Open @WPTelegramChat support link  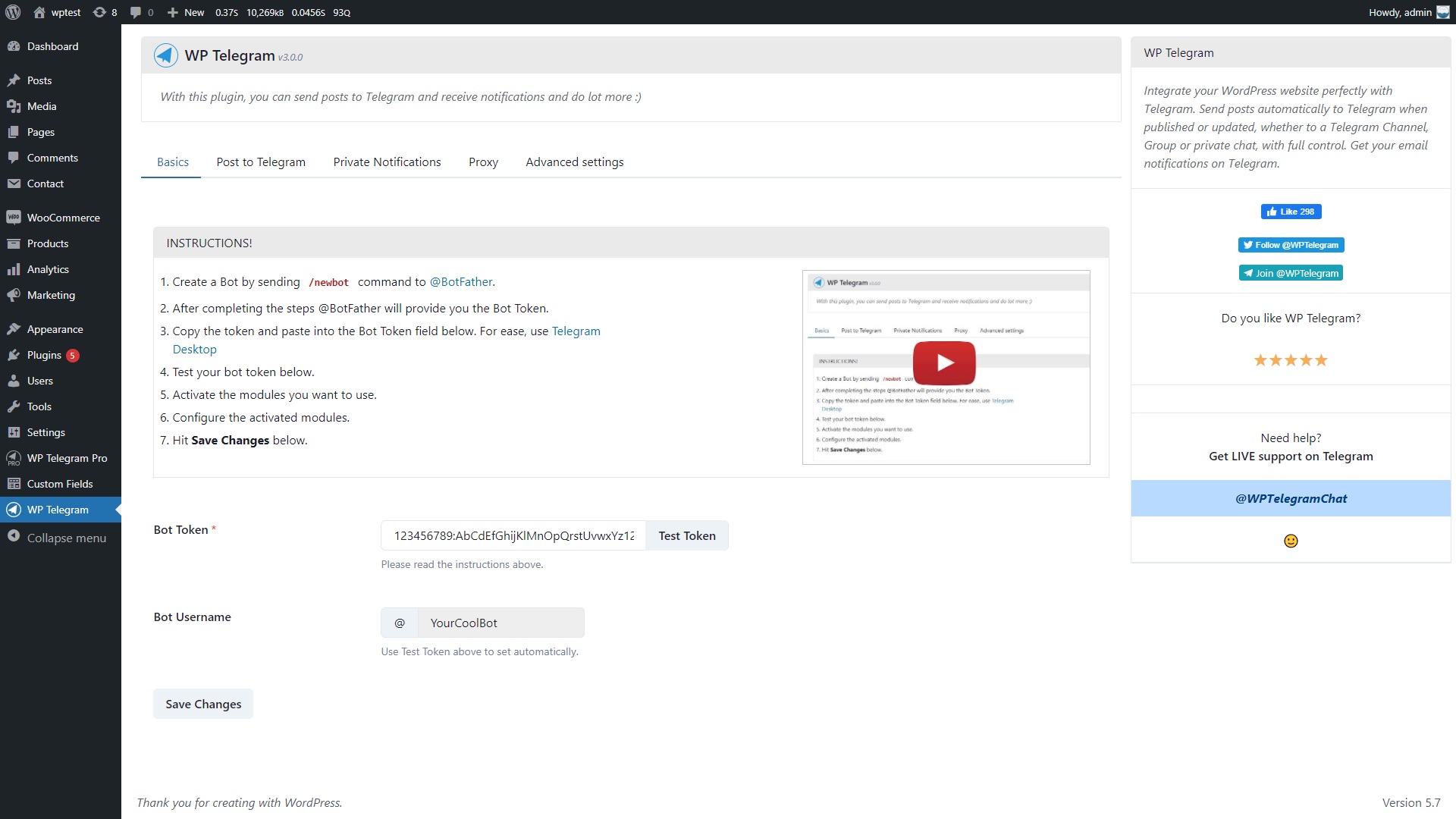(1291, 498)
